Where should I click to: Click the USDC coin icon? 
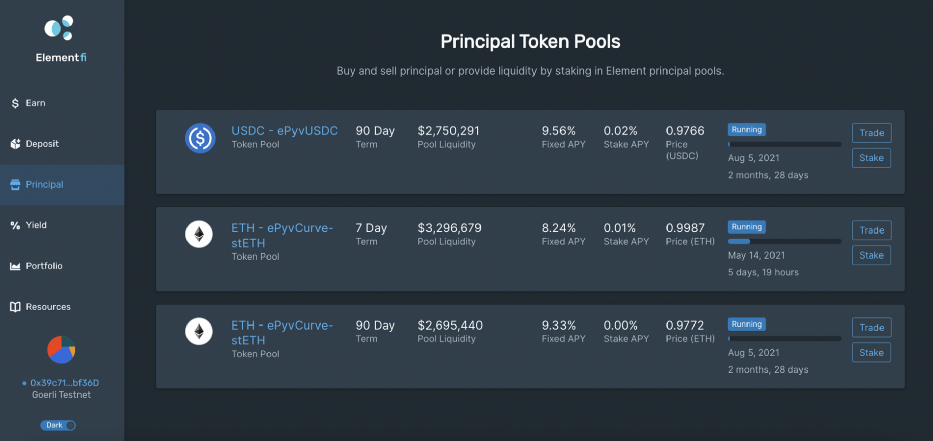tap(200, 138)
